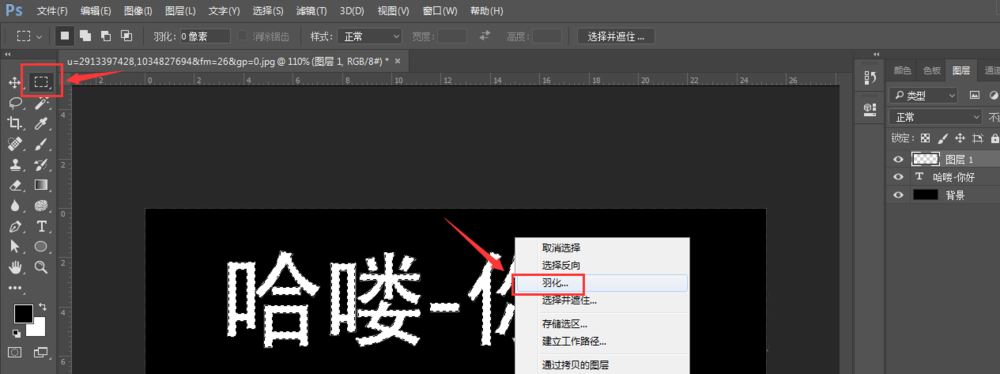Open the 文字(Y) menu
This screenshot has height=374, width=1000.
(x=224, y=11)
